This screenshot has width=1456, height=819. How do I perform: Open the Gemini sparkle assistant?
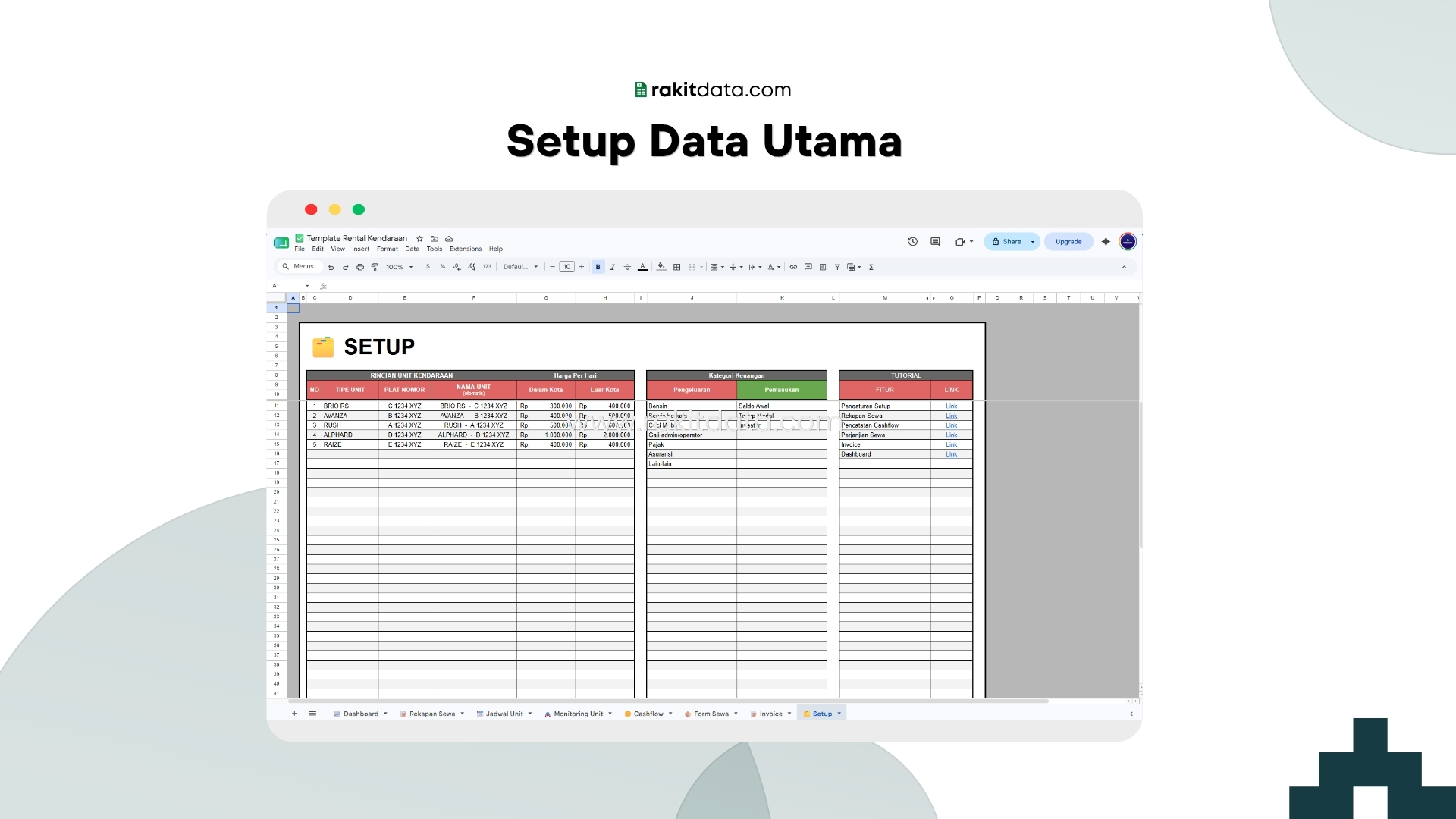point(1106,242)
